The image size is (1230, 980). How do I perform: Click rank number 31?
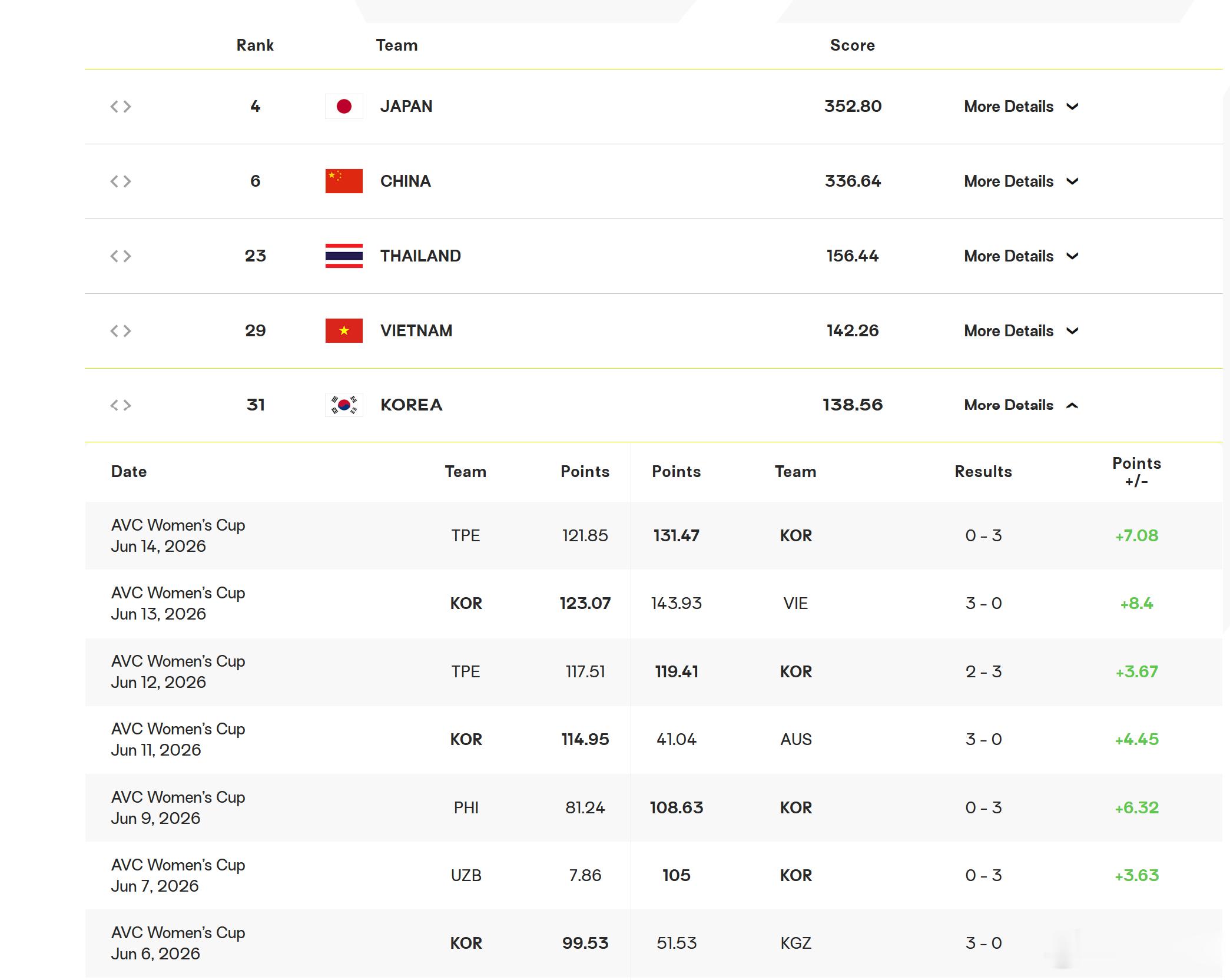[x=255, y=405]
